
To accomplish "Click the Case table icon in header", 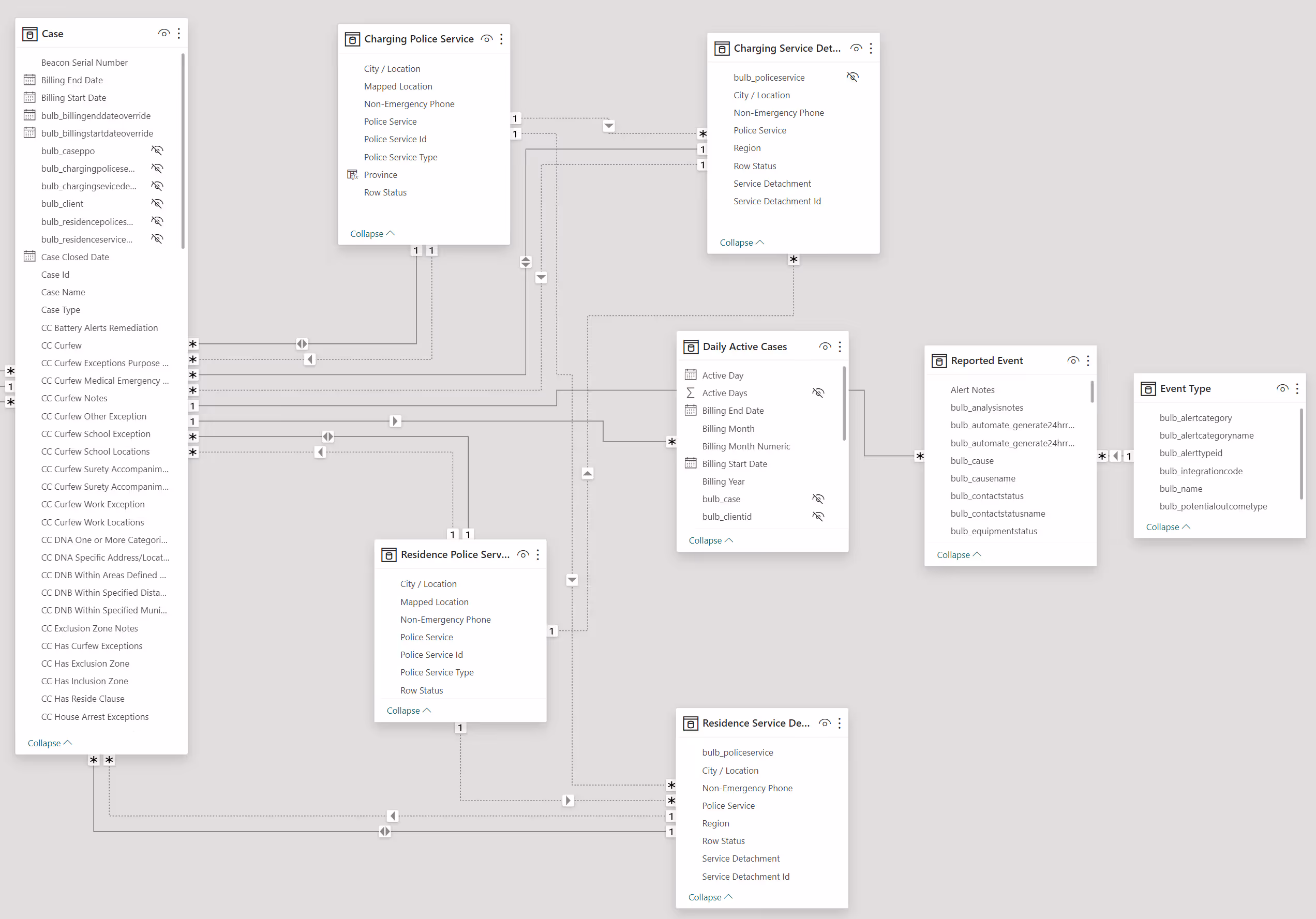I will (30, 34).
